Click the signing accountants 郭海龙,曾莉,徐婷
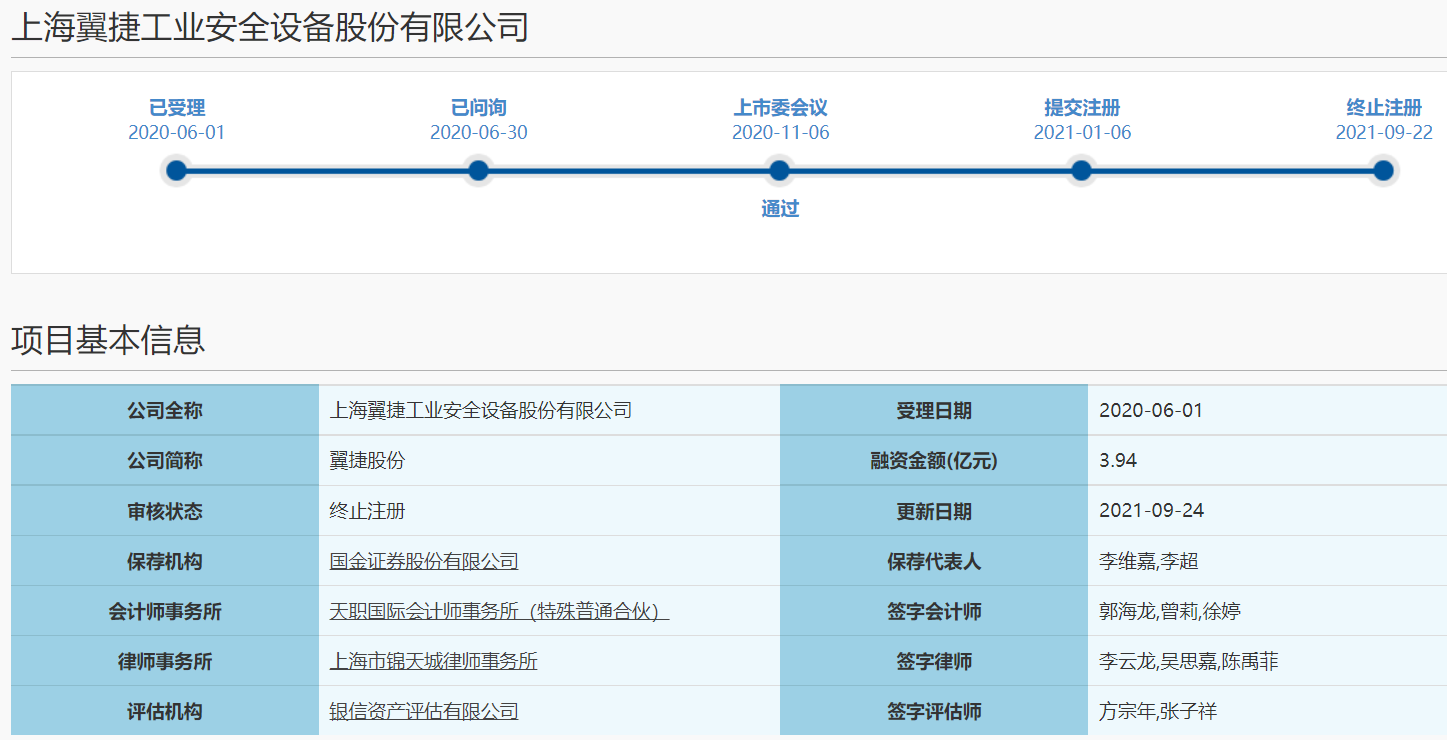This screenshot has height=740, width=1447. (x=1170, y=611)
